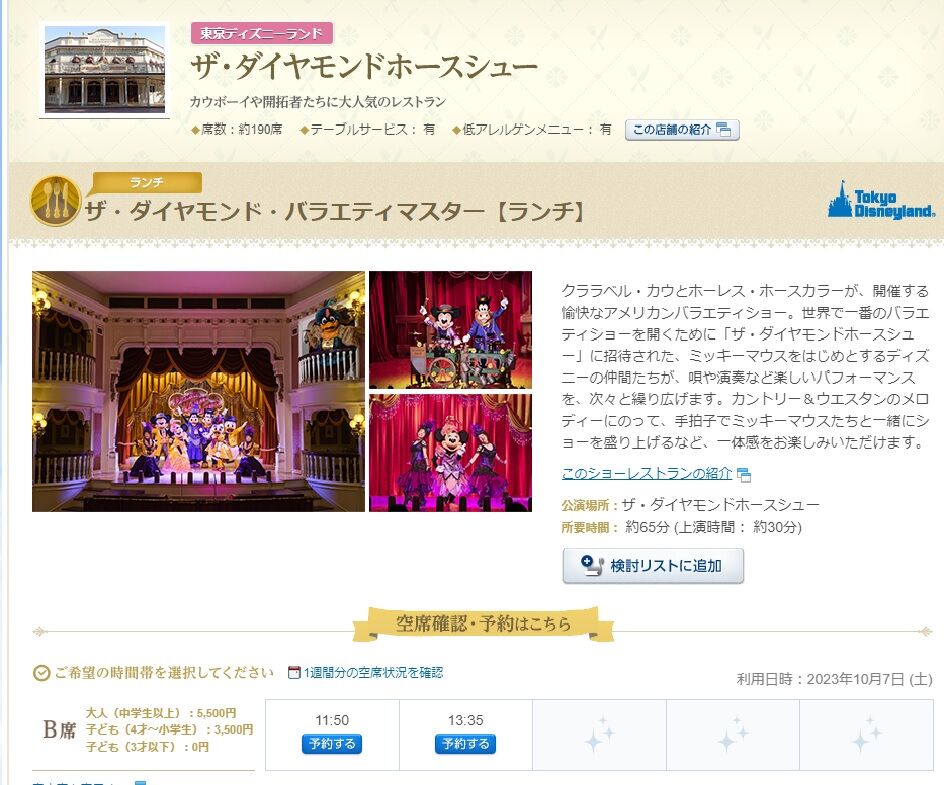
Task: Click the 空席確認・予約はこちら ribbon banner
Action: 483,624
